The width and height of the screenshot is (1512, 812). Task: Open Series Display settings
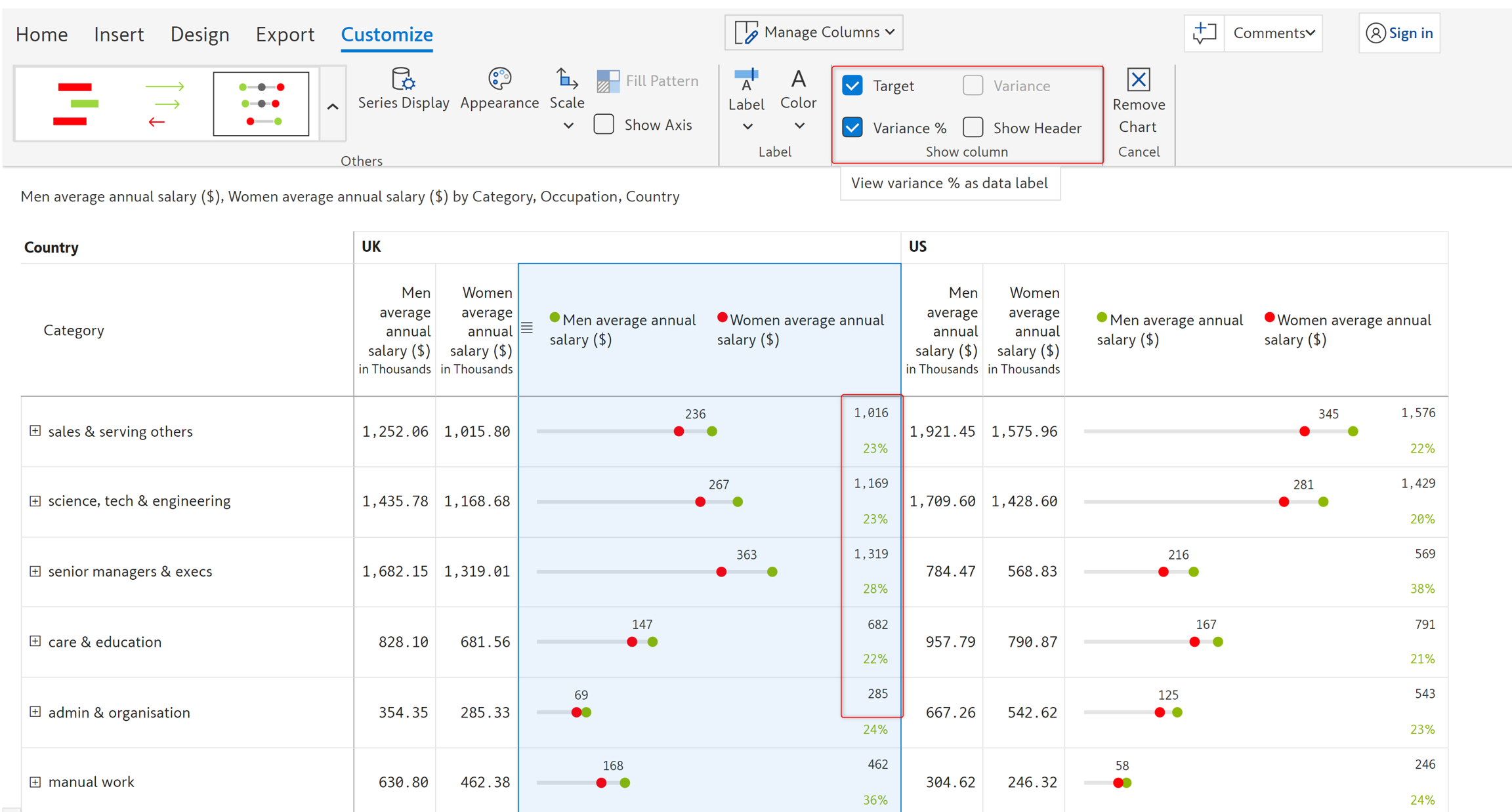click(403, 89)
